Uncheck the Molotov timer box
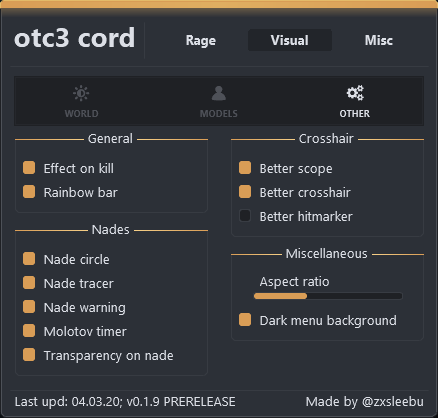The height and width of the screenshot is (418, 438). pos(29,331)
